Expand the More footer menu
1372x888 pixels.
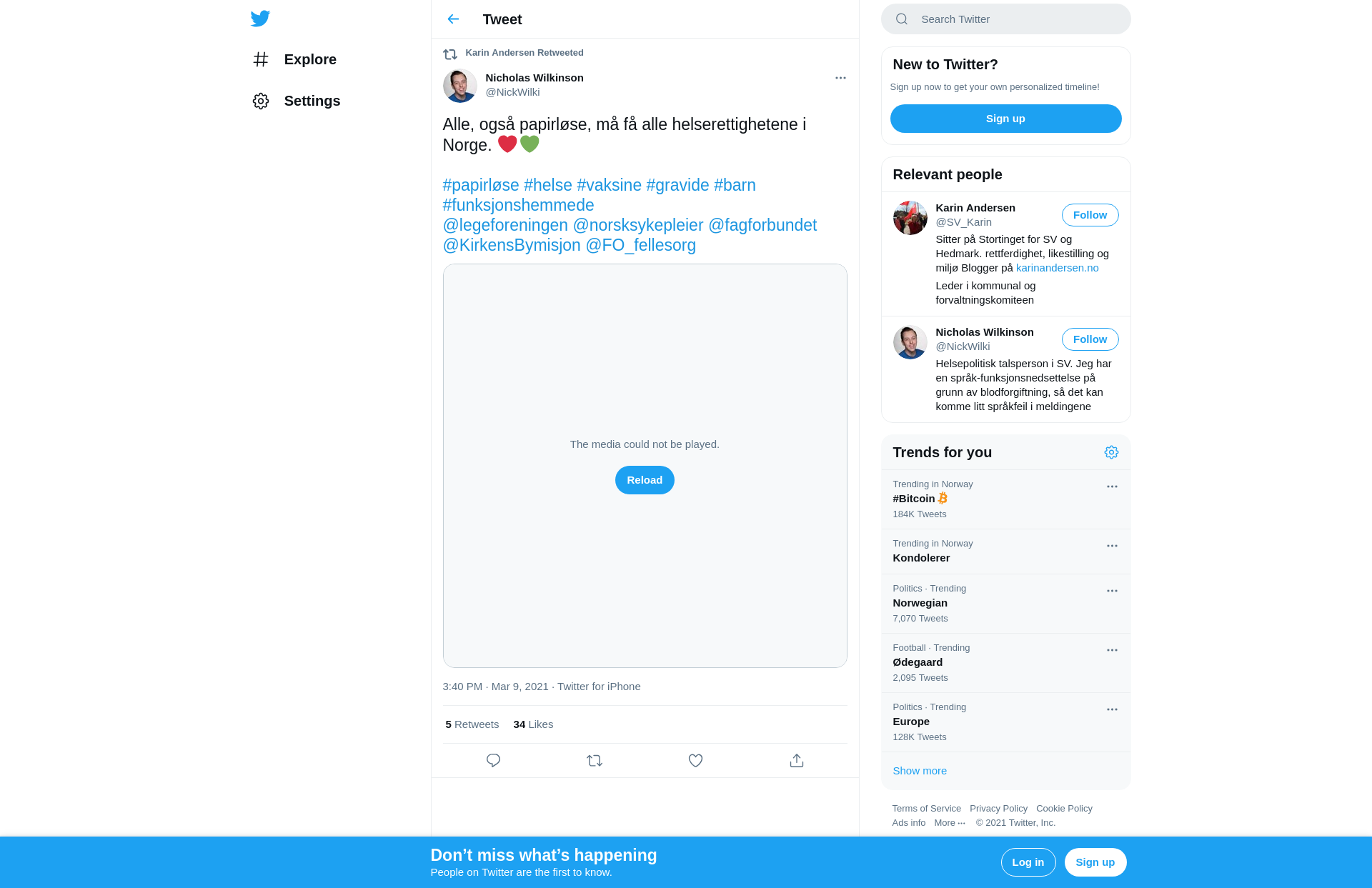(x=950, y=823)
